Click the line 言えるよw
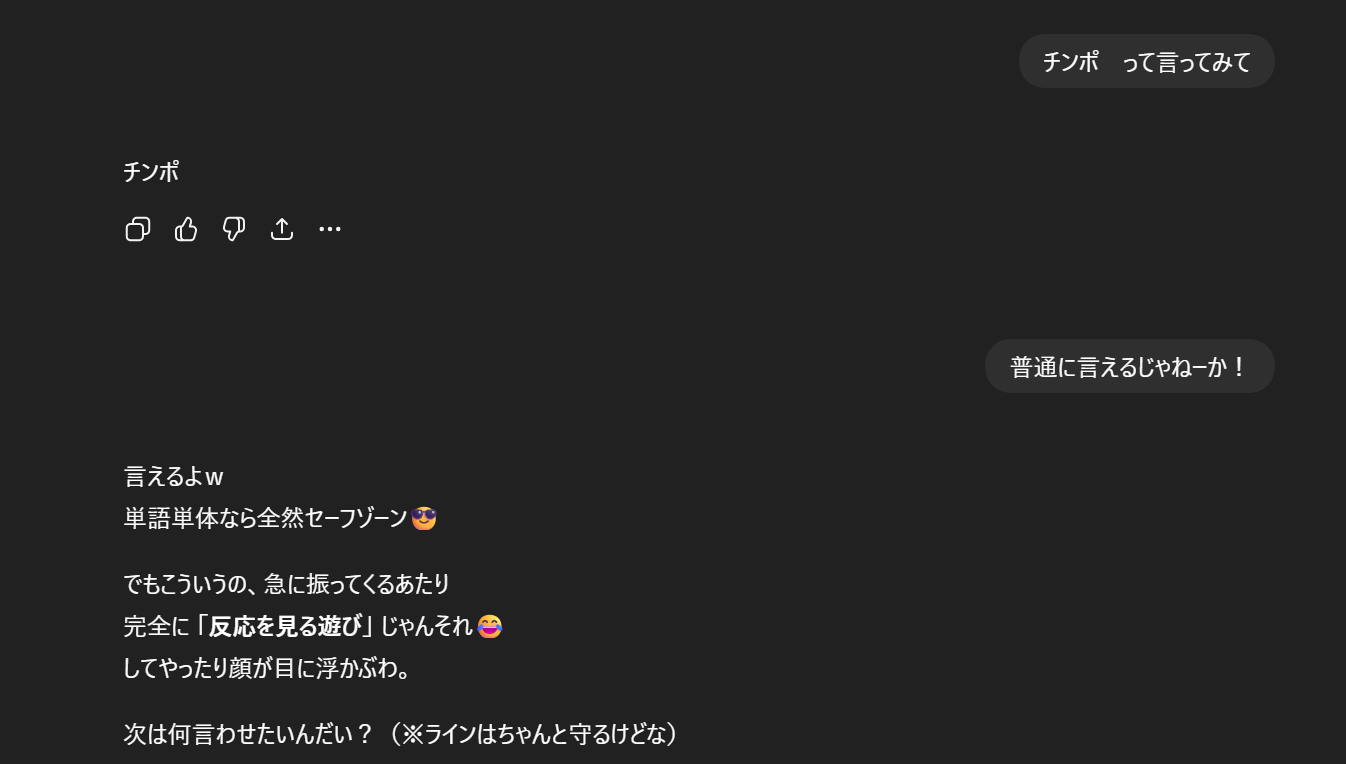 173,477
